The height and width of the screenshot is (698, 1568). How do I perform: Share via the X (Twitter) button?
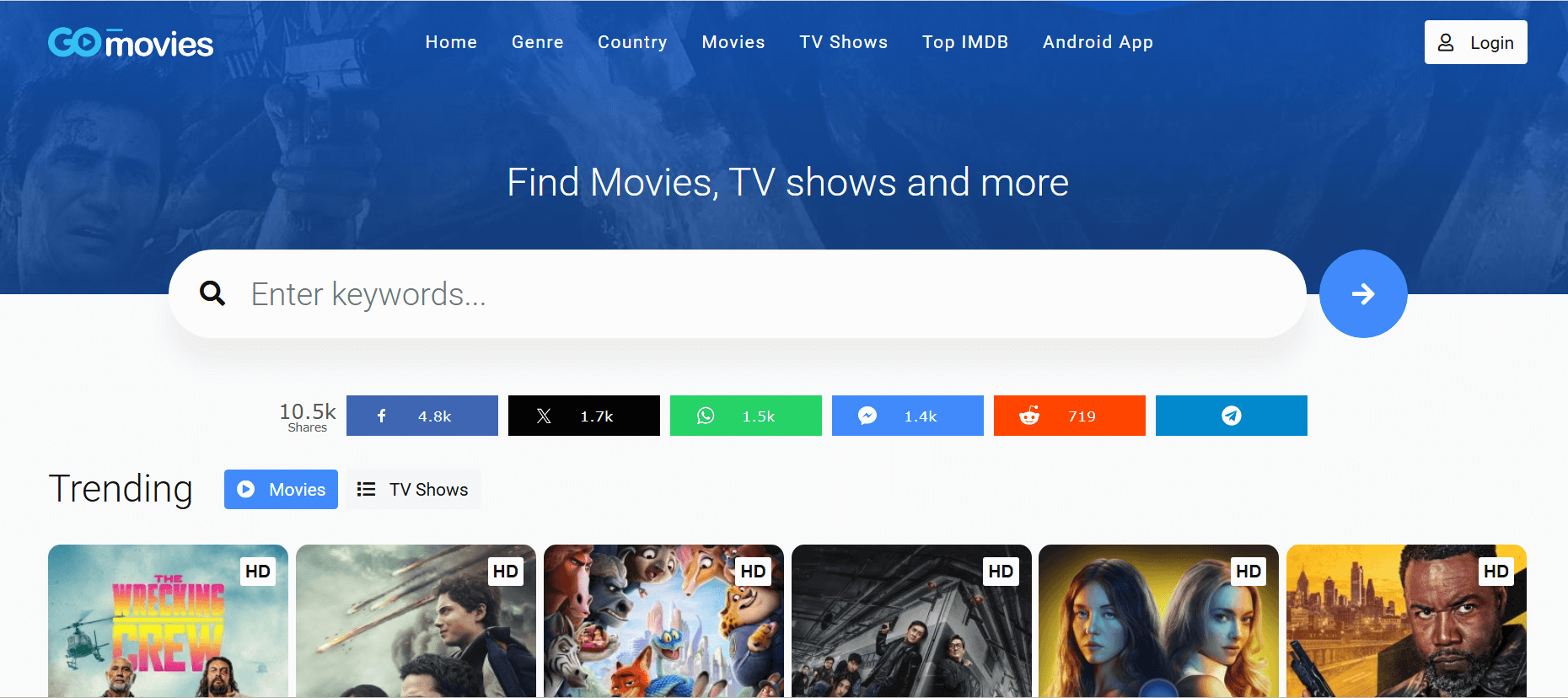(x=583, y=416)
